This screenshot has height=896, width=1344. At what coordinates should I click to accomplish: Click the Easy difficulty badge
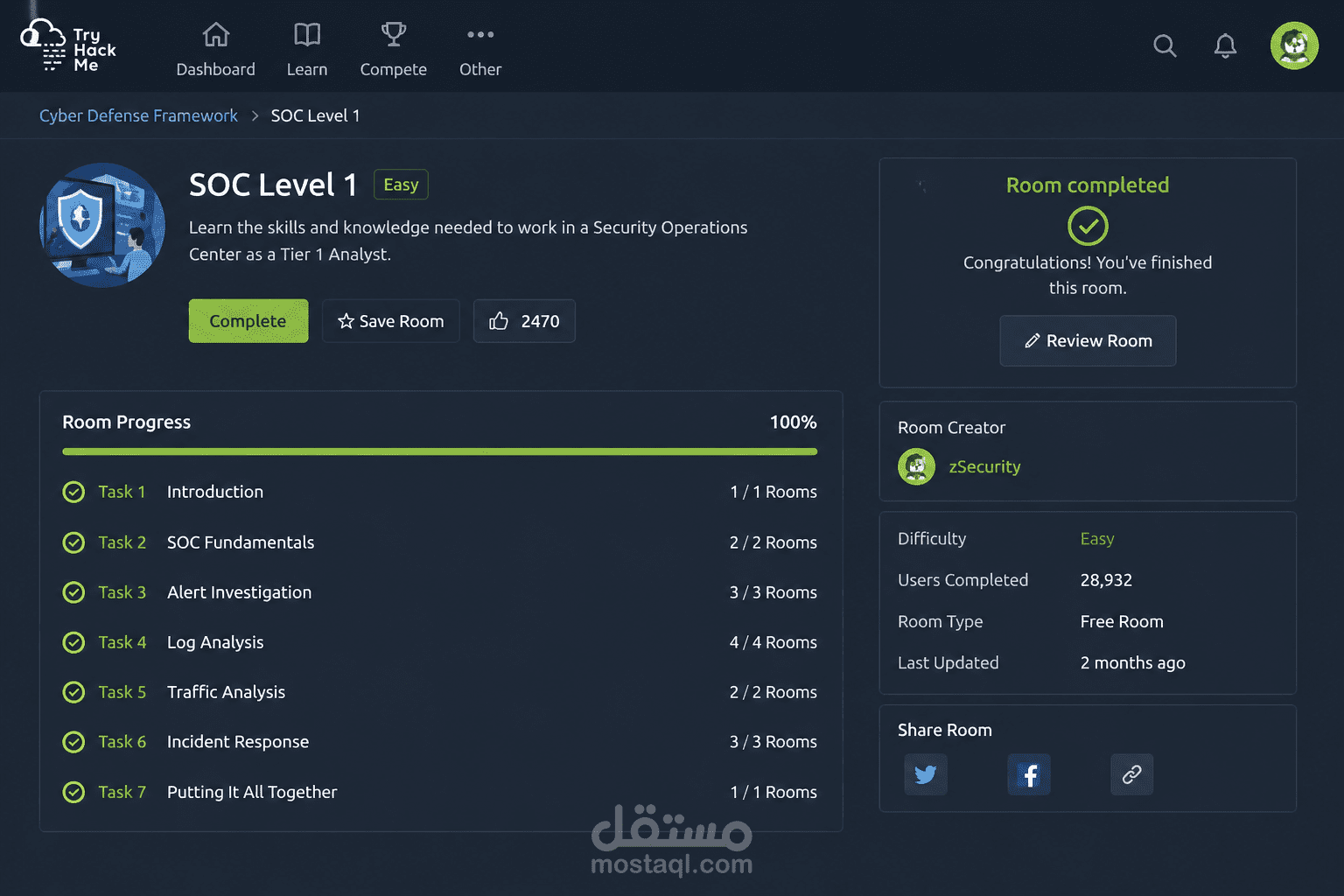[x=401, y=185]
